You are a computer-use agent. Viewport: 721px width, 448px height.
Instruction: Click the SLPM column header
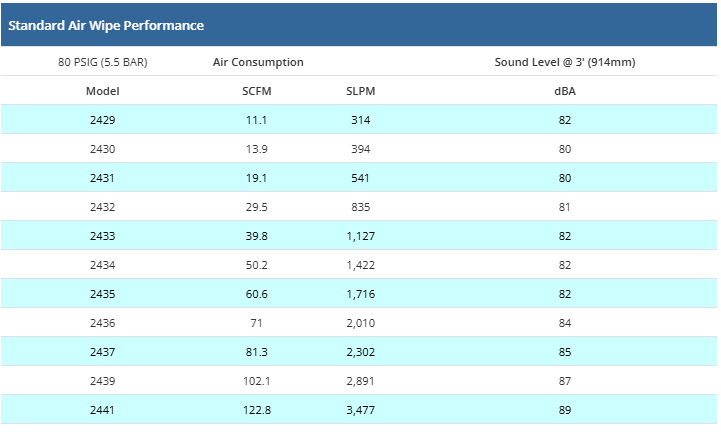tap(360, 91)
